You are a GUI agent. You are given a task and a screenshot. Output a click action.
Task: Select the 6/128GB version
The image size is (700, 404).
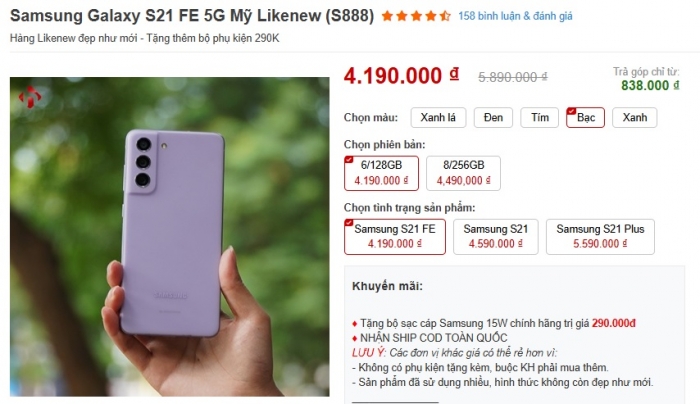(383, 172)
